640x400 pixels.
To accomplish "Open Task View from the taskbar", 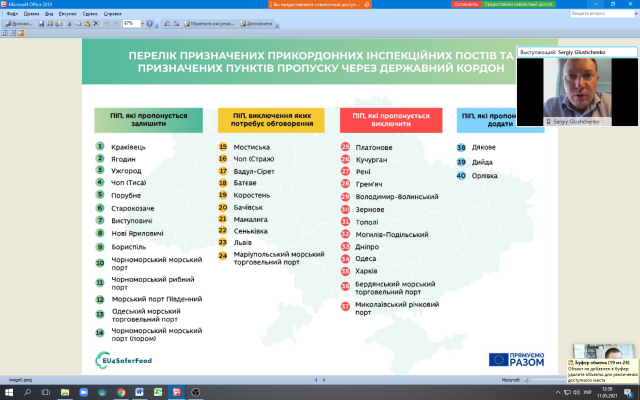I will point(46,392).
